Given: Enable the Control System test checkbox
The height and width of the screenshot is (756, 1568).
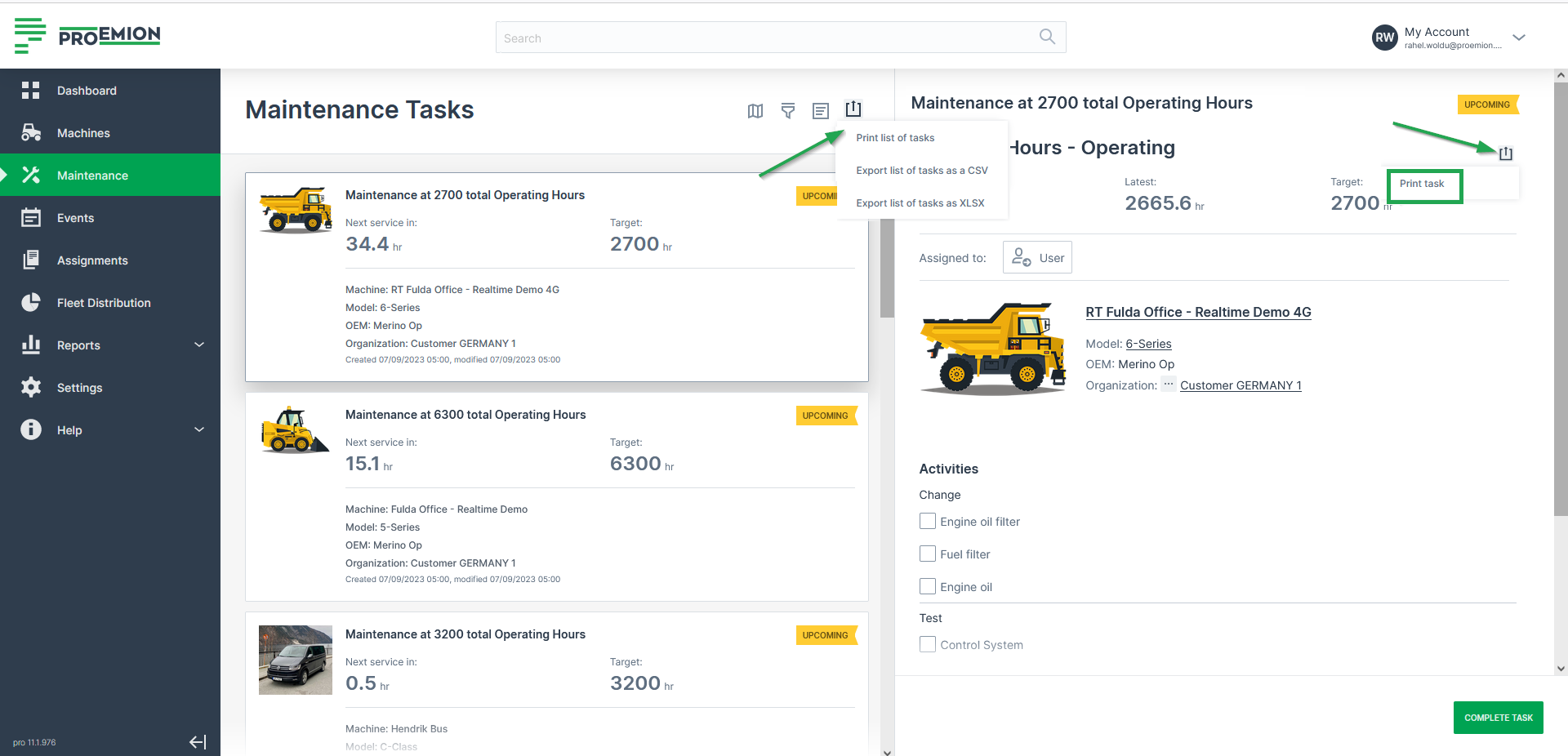Looking at the screenshot, I should point(928,644).
